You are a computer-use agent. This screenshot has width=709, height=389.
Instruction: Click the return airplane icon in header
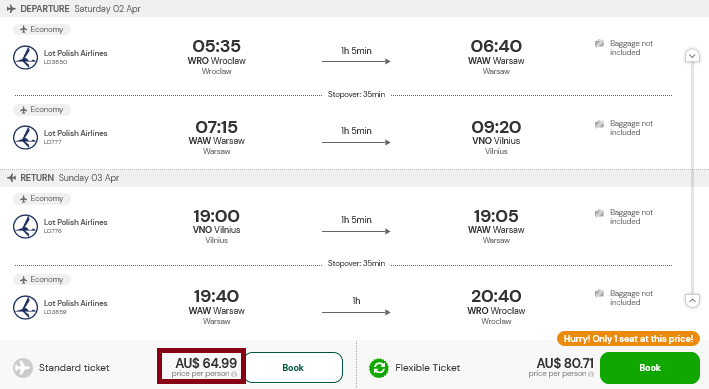coord(11,178)
